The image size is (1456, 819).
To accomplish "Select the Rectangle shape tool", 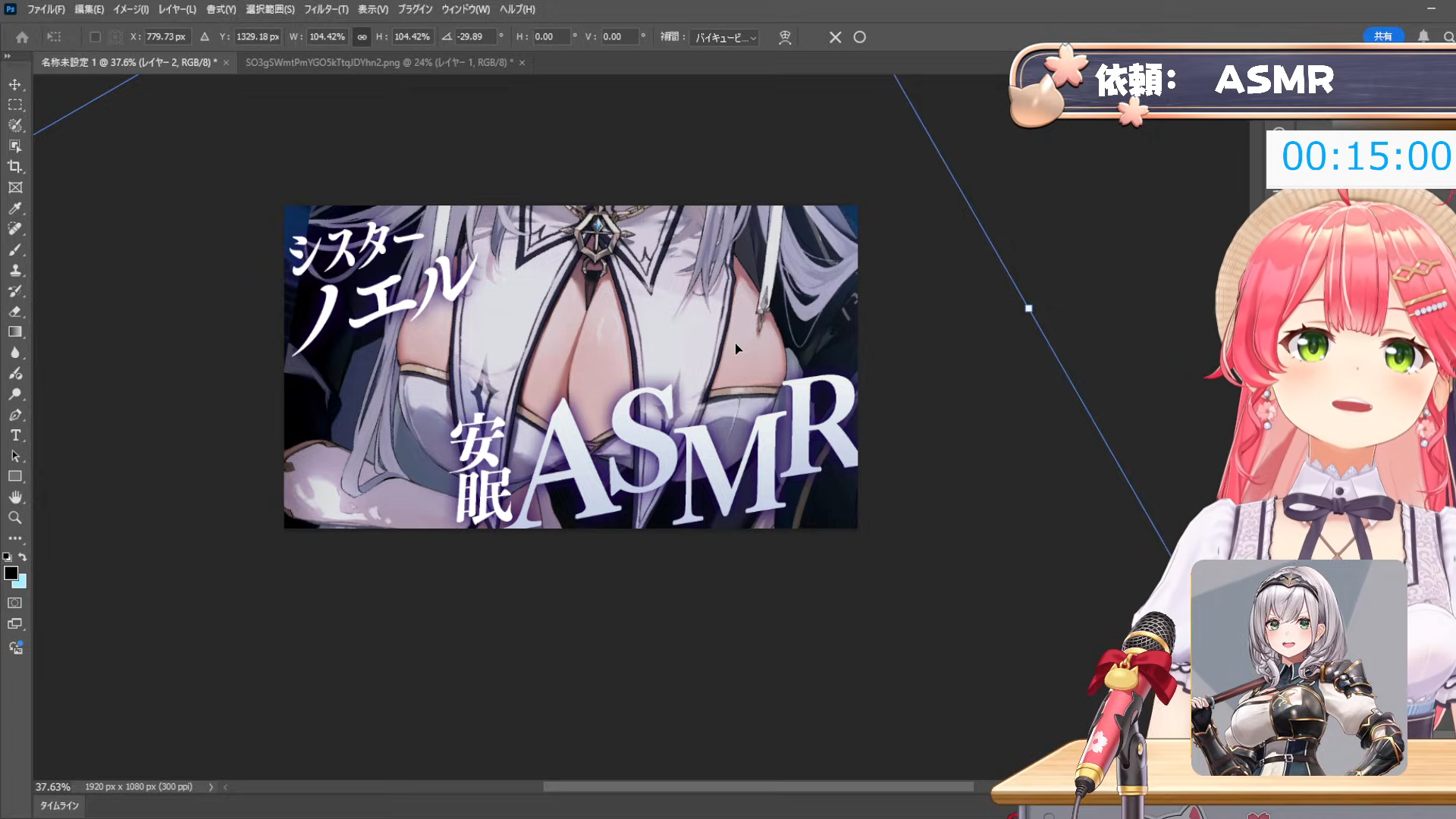I will click(15, 476).
